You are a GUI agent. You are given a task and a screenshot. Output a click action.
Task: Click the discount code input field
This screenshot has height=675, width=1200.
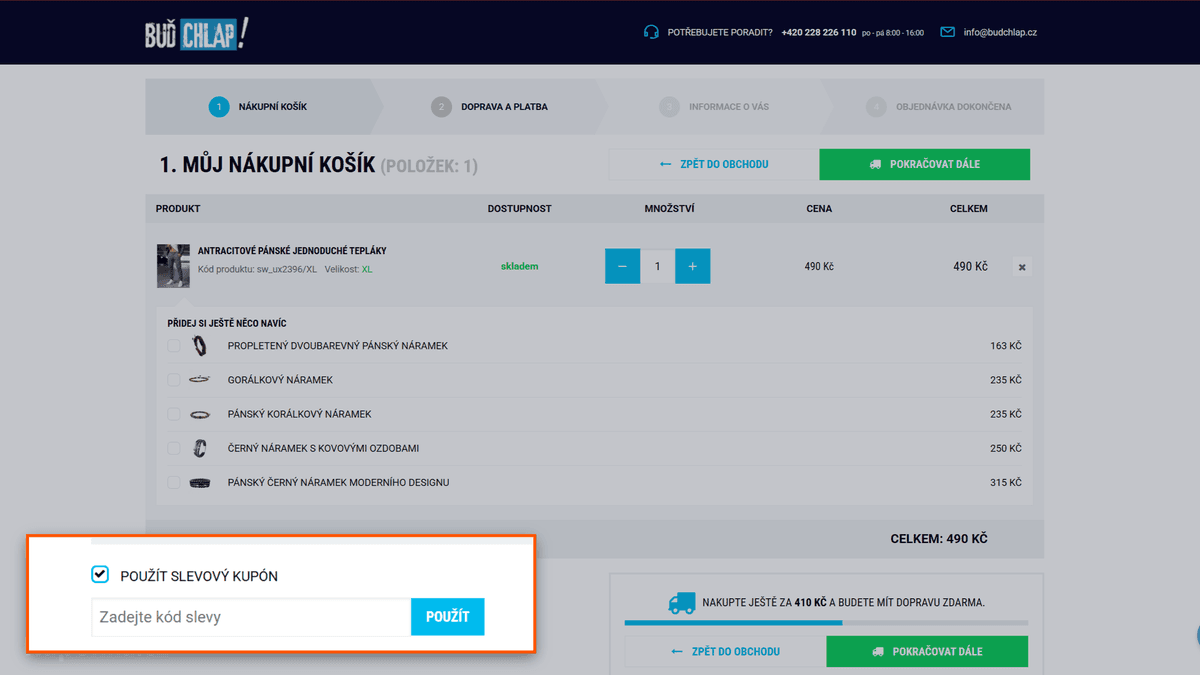pyautogui.click(x=251, y=617)
